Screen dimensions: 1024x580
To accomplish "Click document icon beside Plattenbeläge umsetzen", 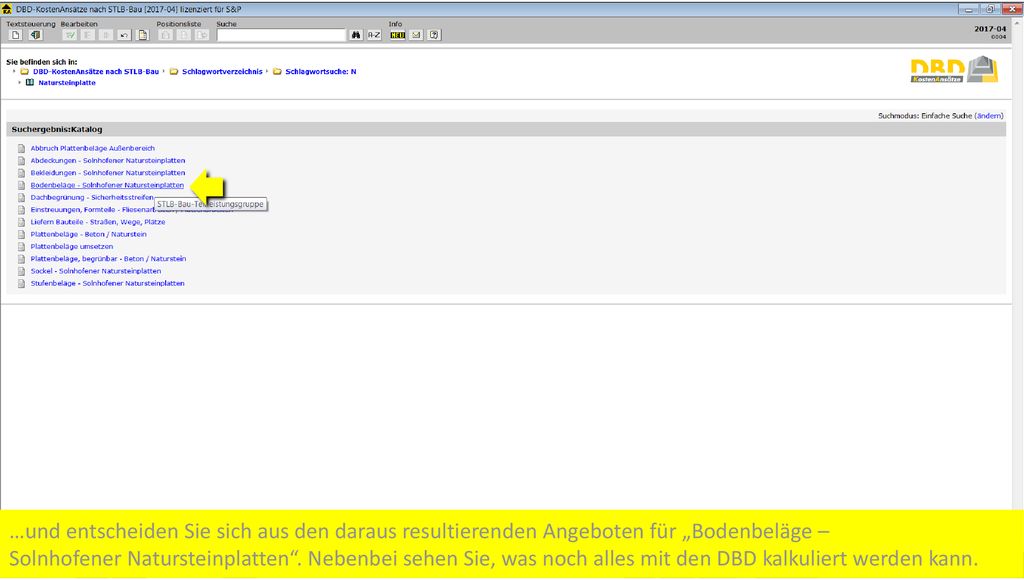I will [x=22, y=247].
